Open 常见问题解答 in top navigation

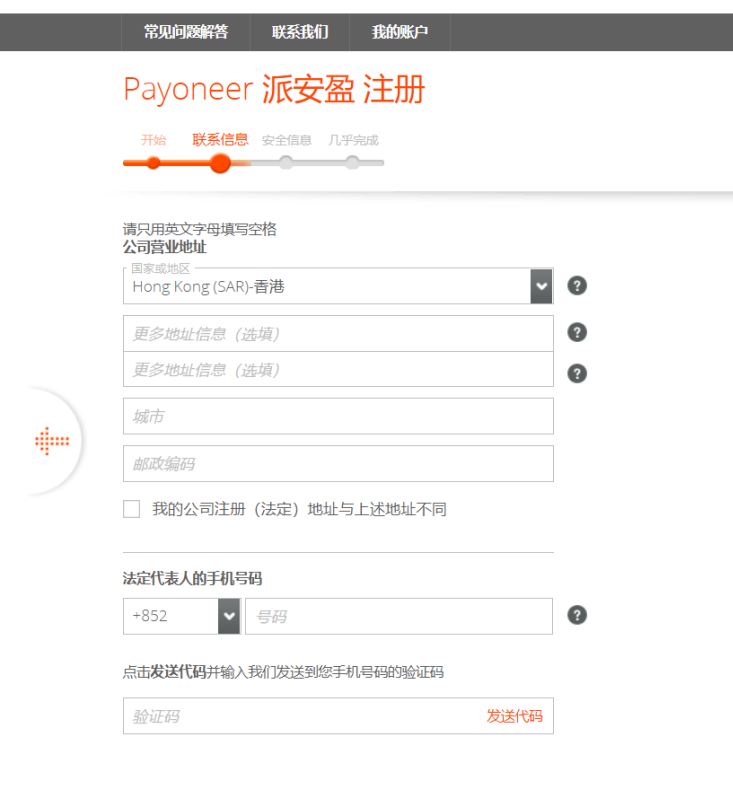(x=185, y=32)
